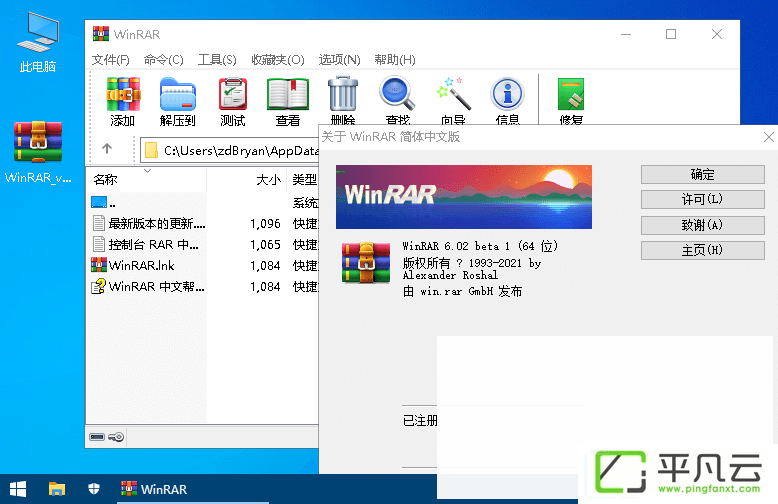Click the WinRAR books icon in About dialog

click(366, 263)
